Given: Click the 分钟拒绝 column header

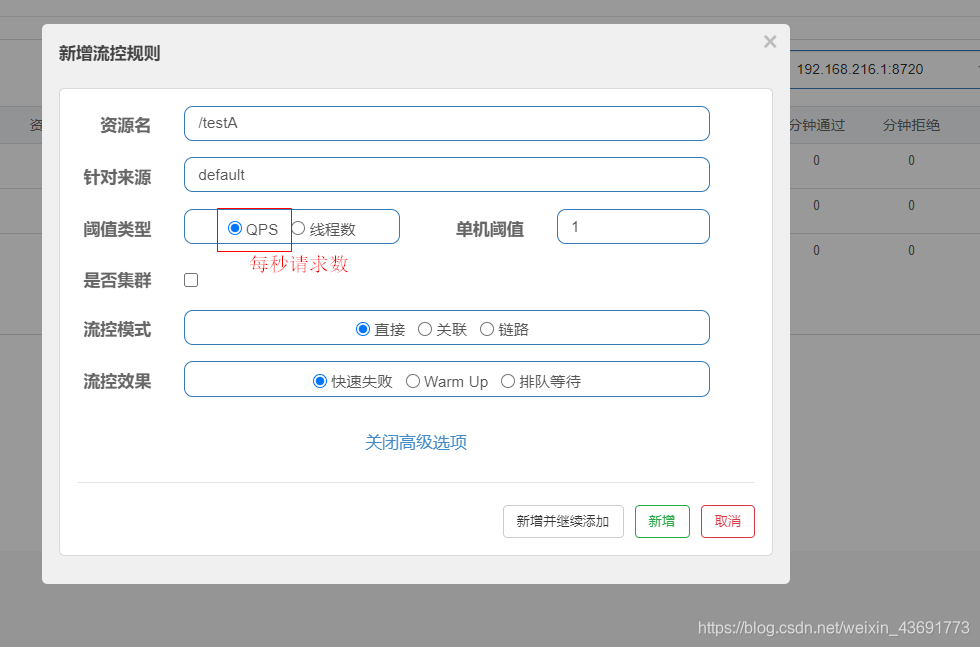Looking at the screenshot, I should pos(912,124).
